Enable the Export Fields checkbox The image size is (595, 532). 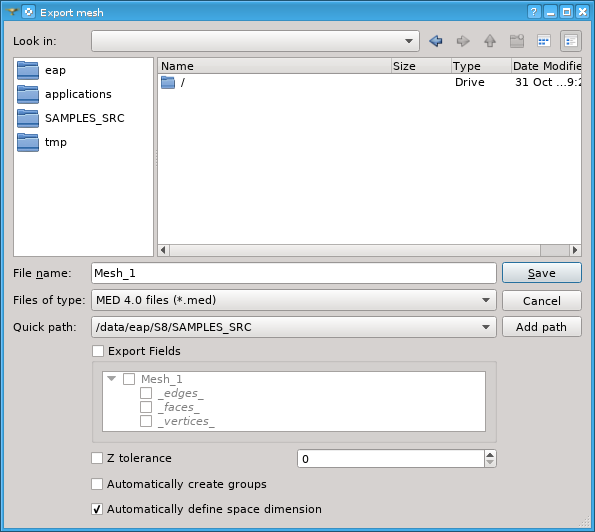click(98, 351)
